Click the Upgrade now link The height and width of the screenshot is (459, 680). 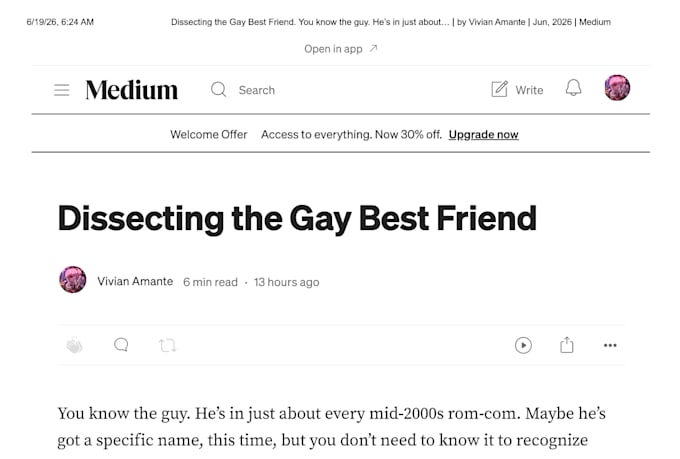(x=484, y=134)
